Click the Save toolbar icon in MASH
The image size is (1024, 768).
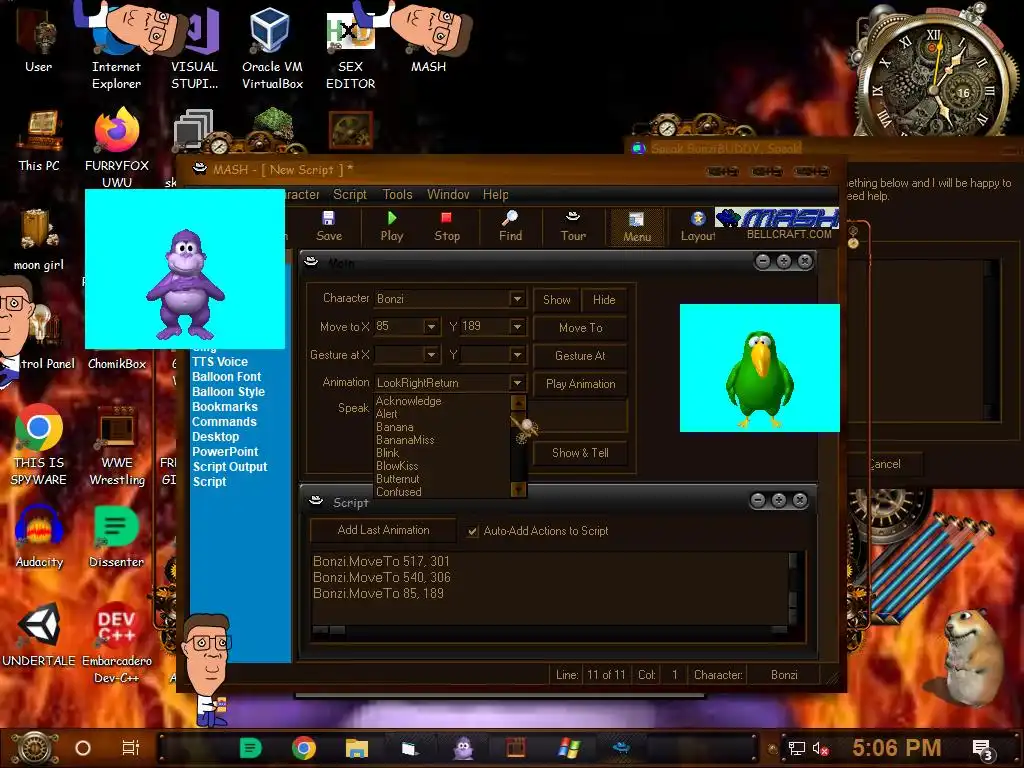point(328,226)
